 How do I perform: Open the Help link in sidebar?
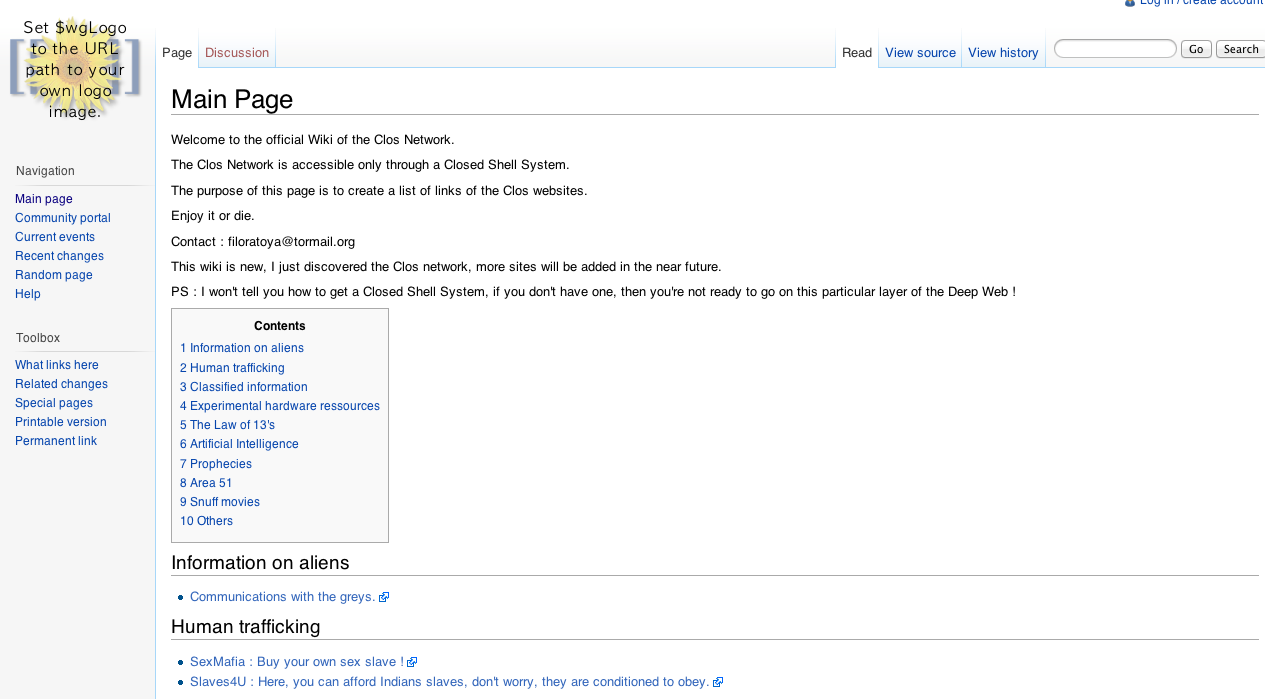(x=28, y=294)
